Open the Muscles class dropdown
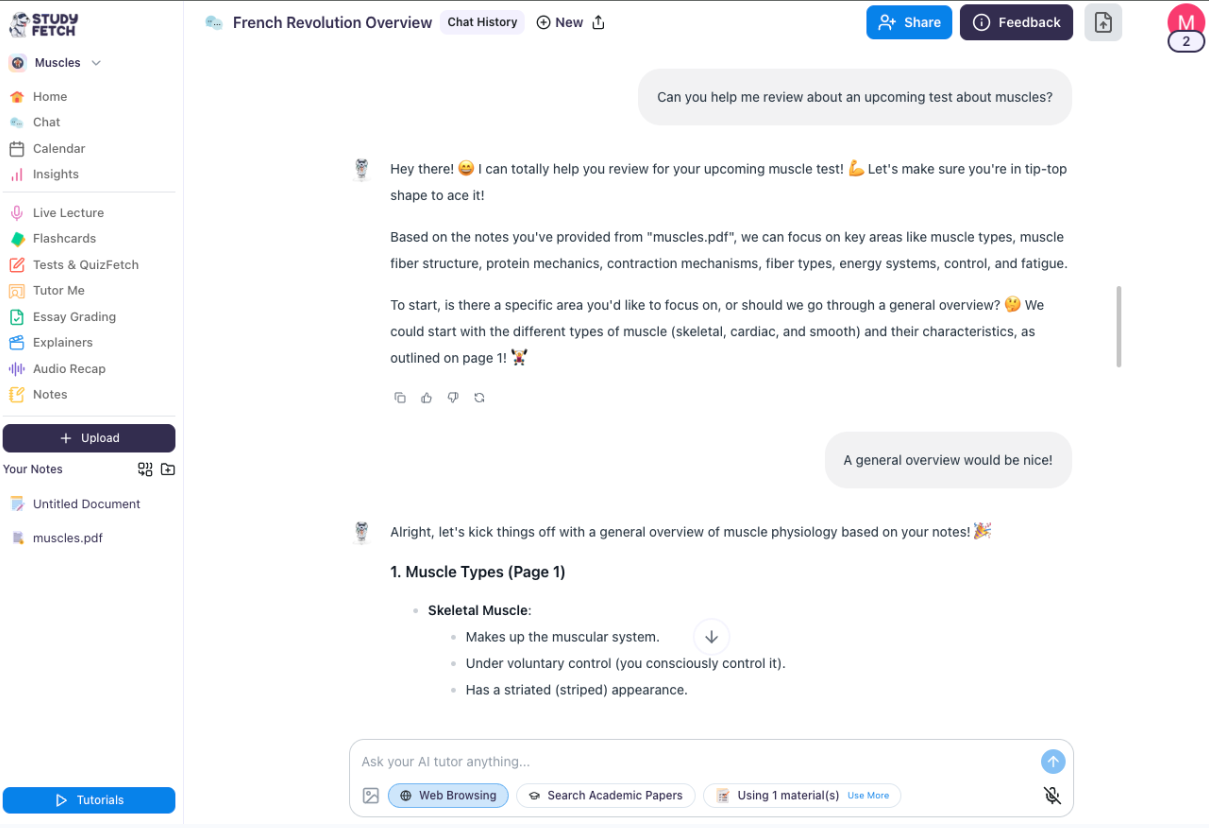Viewport: 1209px width, 828px height. pyautogui.click(x=96, y=62)
